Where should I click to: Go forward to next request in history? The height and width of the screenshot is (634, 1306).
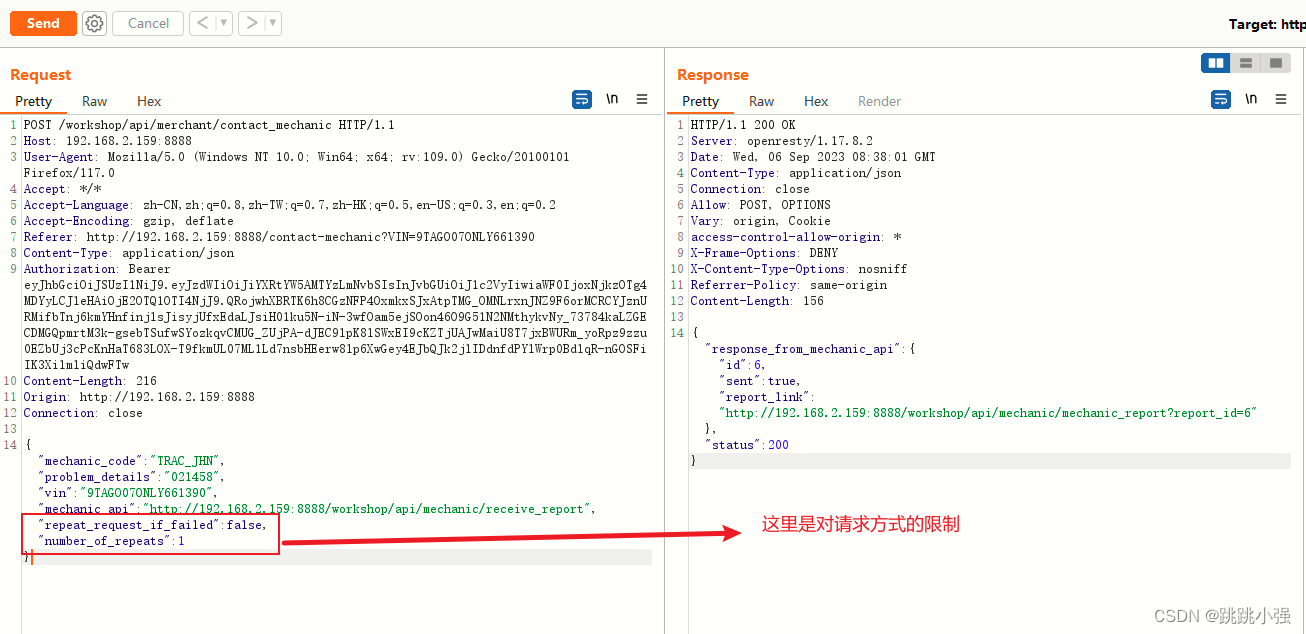[252, 23]
